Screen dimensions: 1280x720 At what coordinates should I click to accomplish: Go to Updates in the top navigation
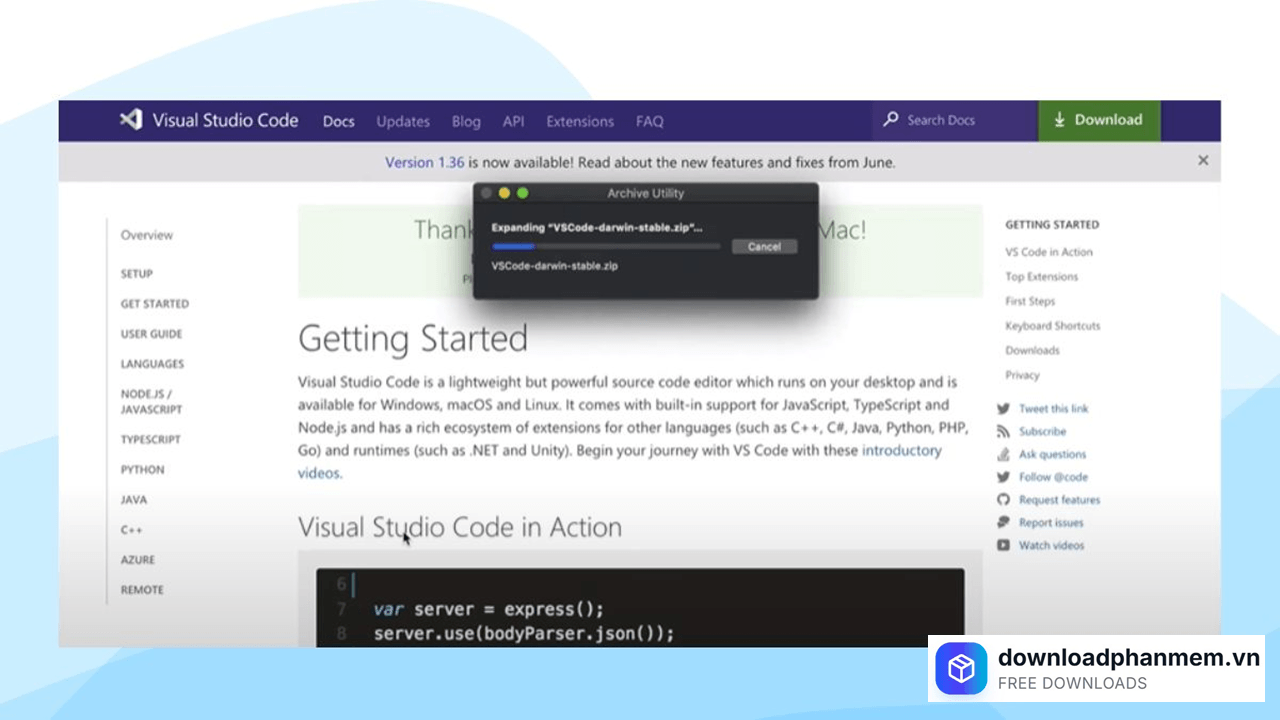click(403, 121)
